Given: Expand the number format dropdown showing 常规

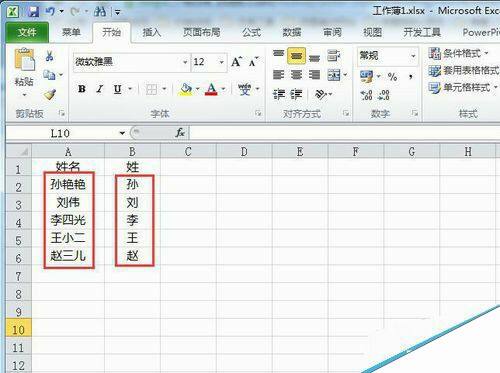Looking at the screenshot, I should [x=413, y=56].
